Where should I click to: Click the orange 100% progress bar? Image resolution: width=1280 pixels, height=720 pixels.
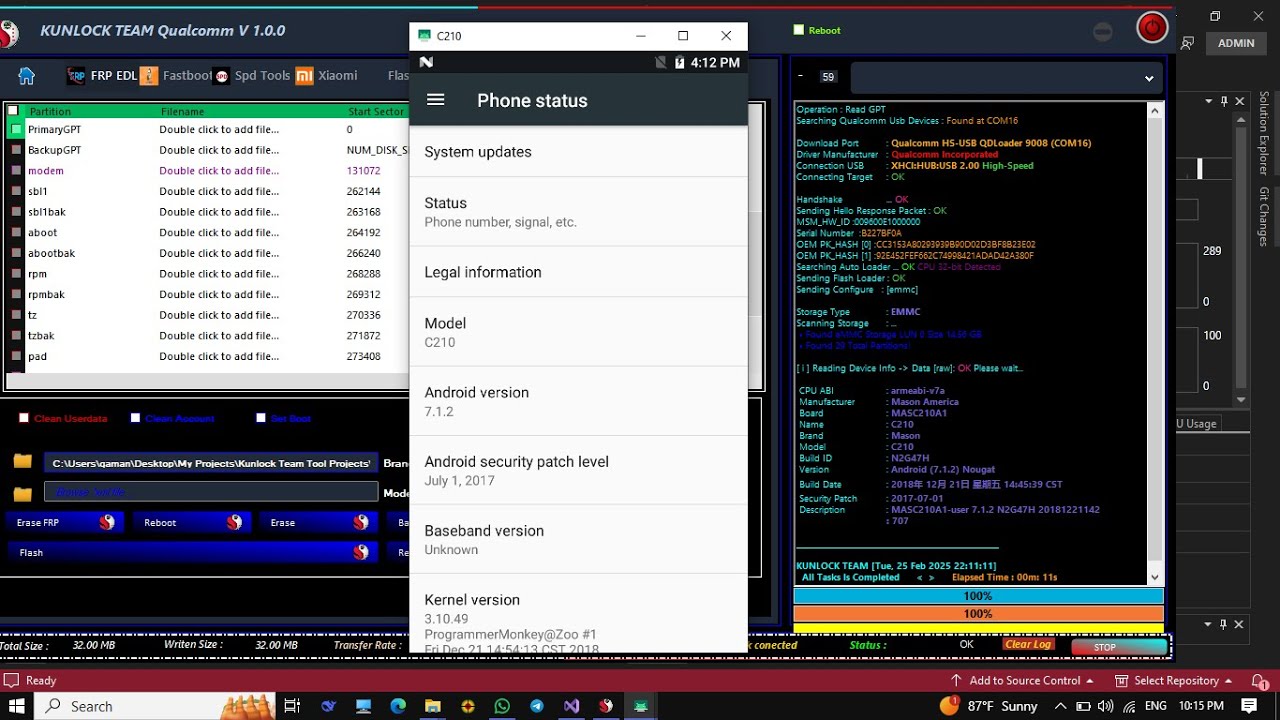coord(978,614)
